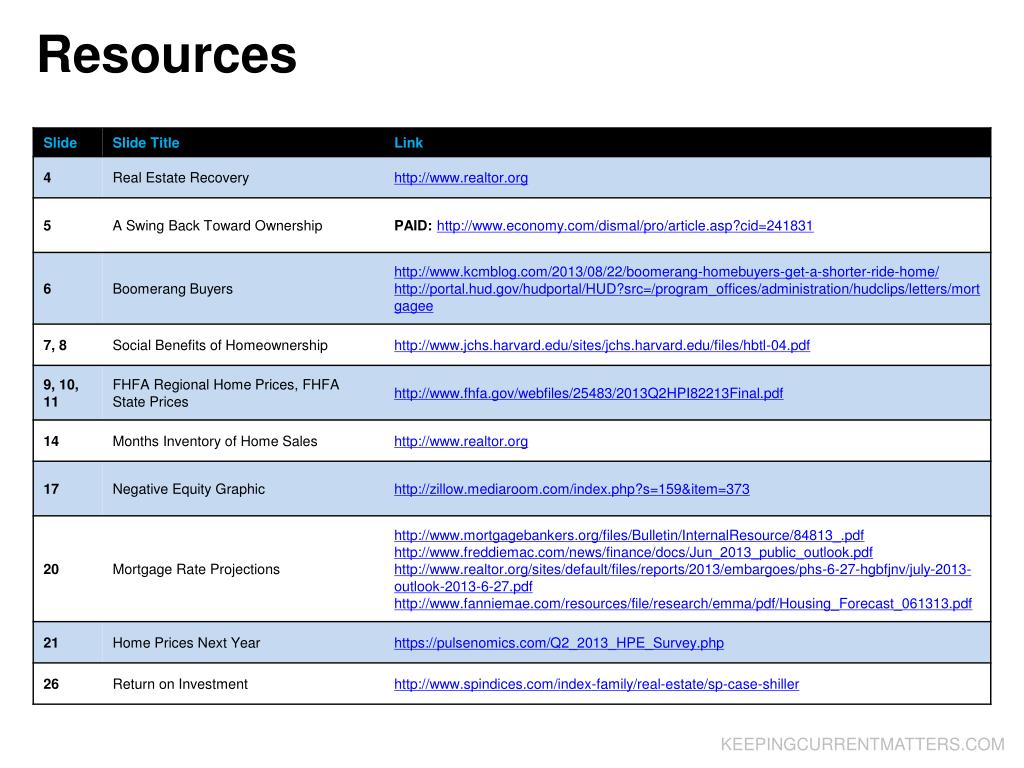The height and width of the screenshot is (768, 1024).
Task: Click the Resources page heading
Action: (x=167, y=55)
